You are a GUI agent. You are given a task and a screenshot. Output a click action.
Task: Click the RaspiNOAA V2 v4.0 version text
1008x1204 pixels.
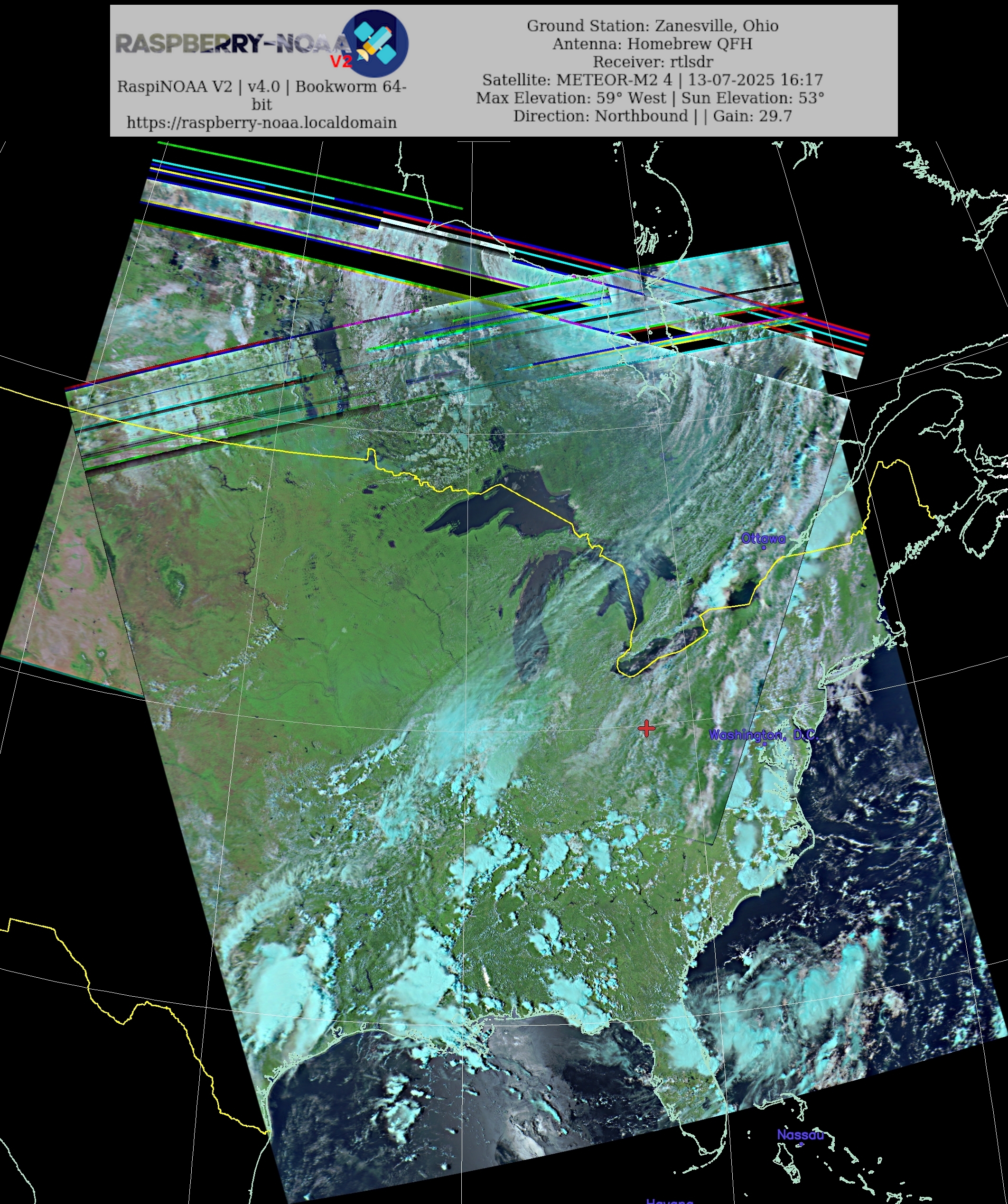pos(261,86)
